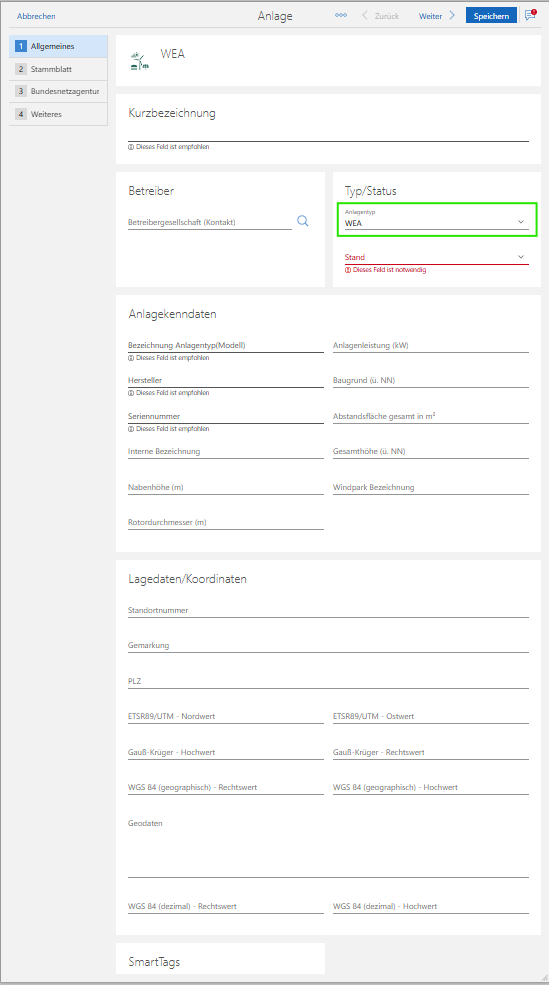
Task: Click the WEA wind turbine icon
Action: coord(139,60)
